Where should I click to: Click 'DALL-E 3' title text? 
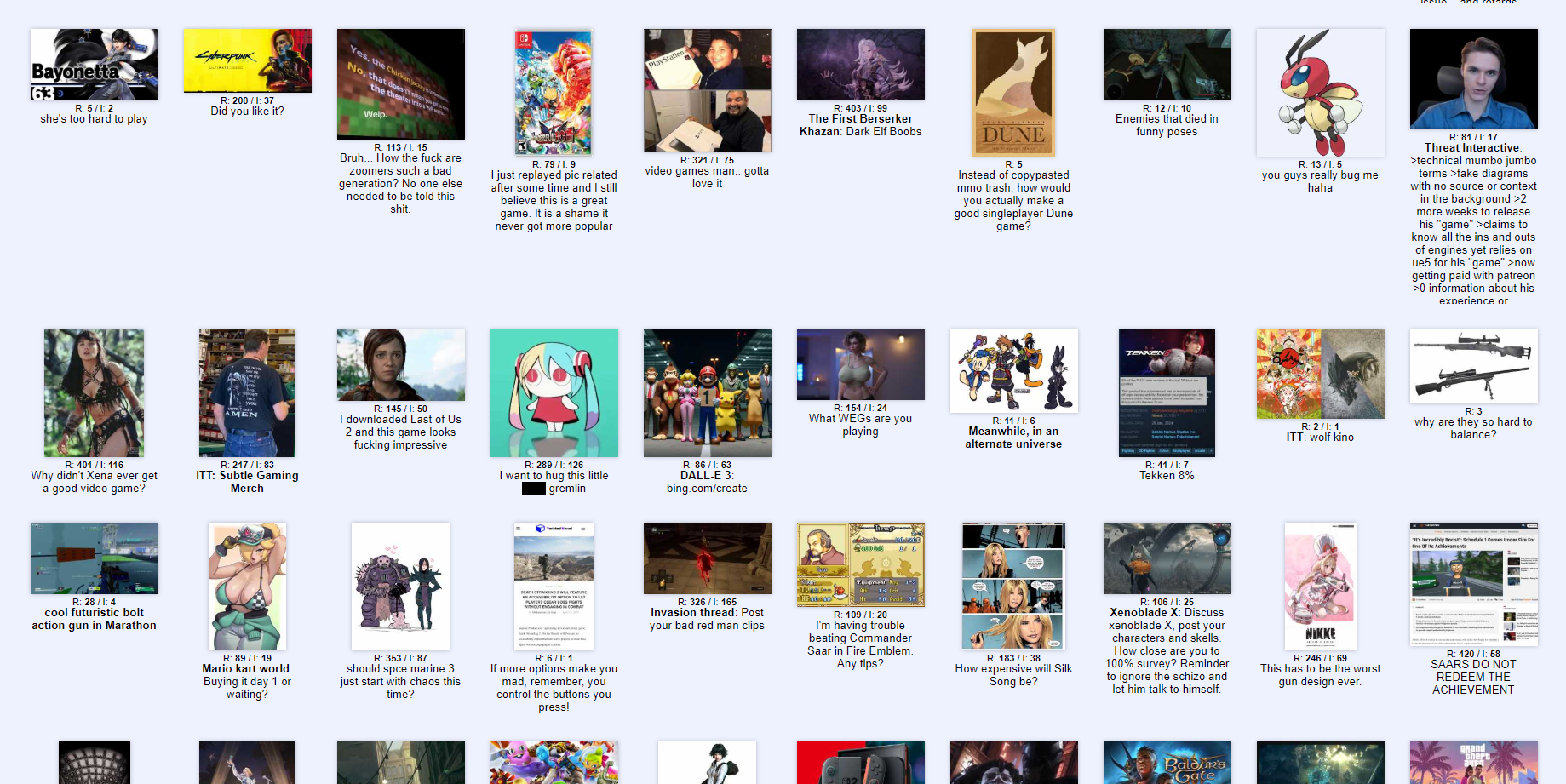pyautogui.click(x=705, y=476)
